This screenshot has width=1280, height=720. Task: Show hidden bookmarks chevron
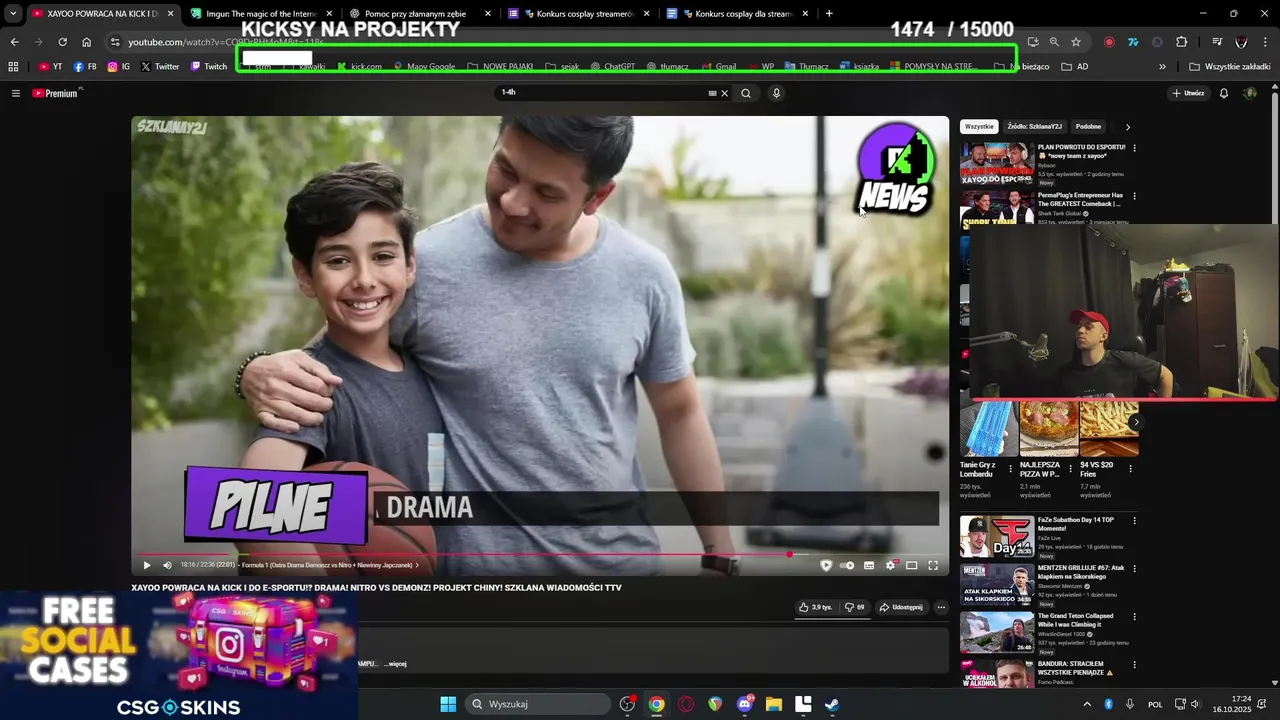pos(1162,67)
